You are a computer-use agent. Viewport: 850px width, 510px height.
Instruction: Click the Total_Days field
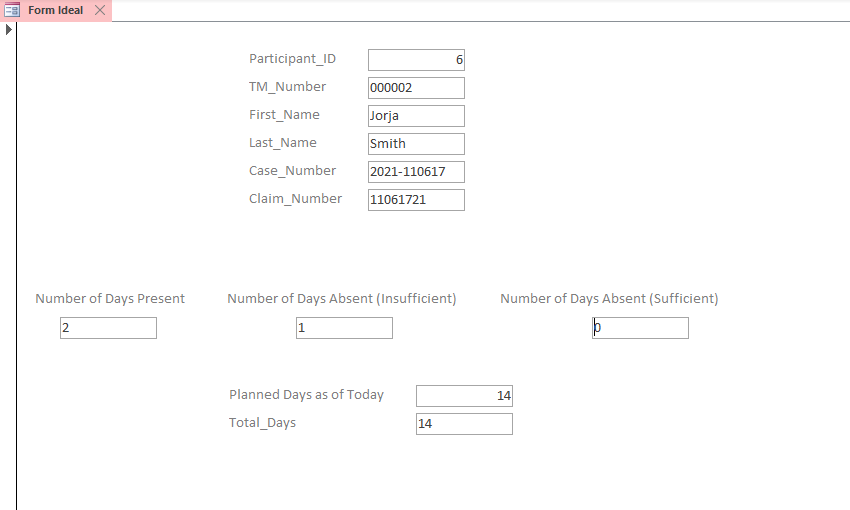465,424
